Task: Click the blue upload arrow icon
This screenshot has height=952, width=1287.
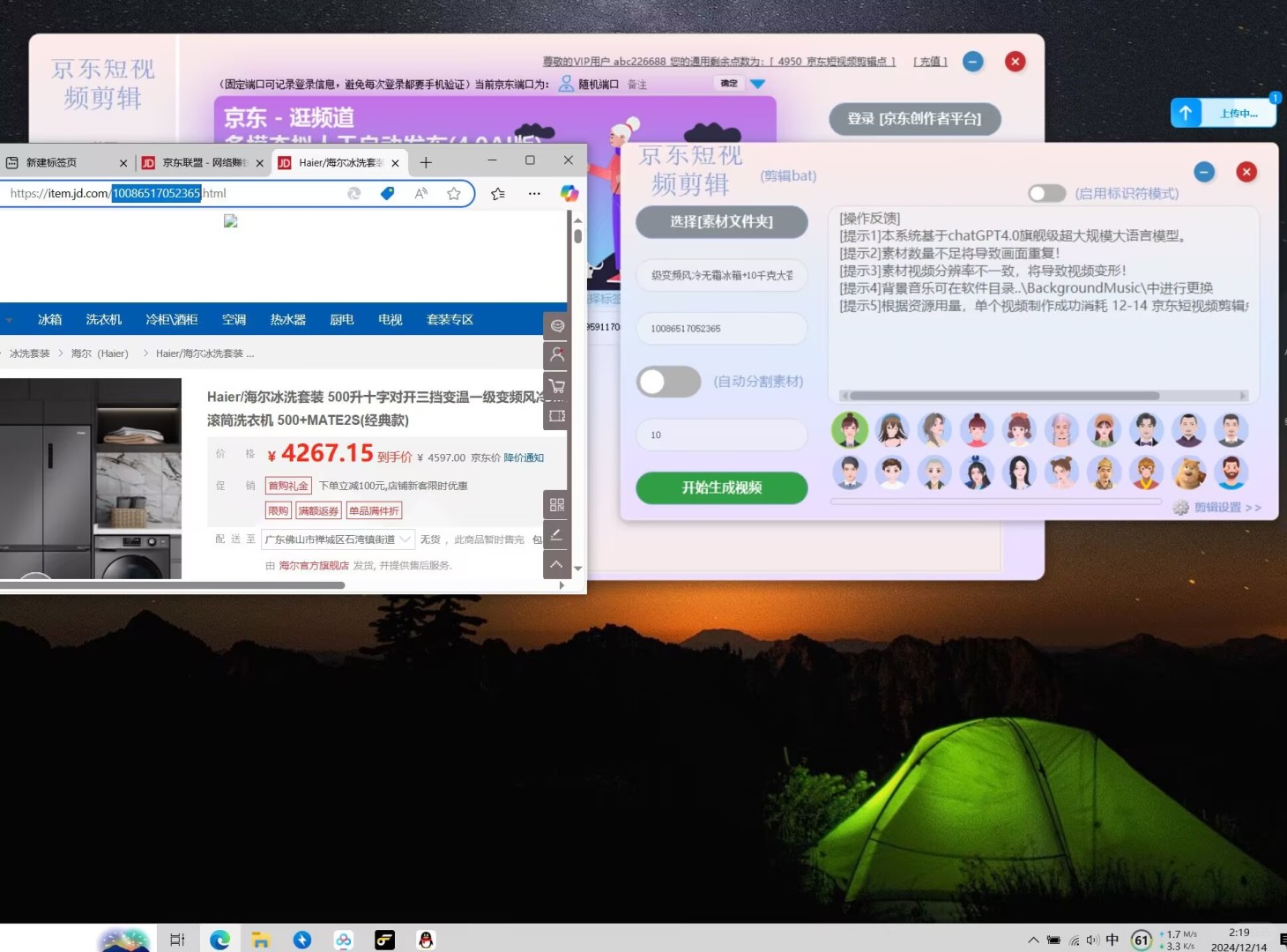Action: point(1186,113)
